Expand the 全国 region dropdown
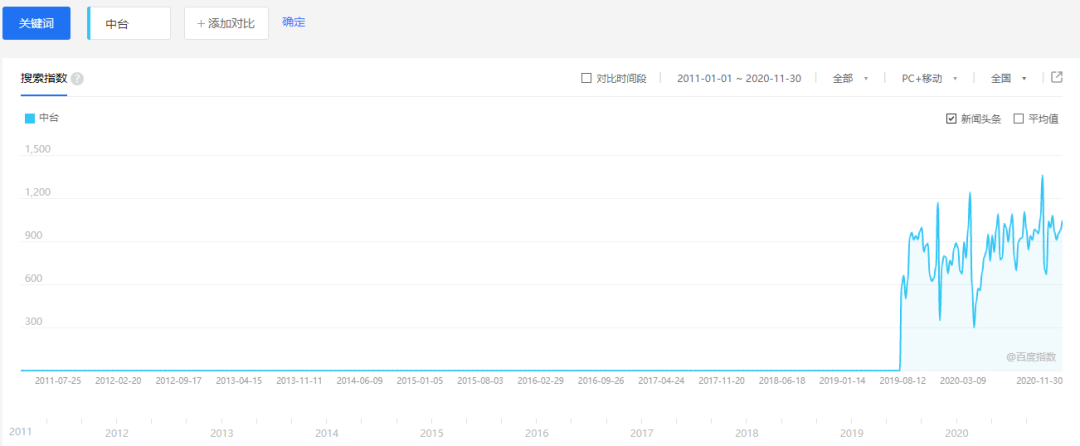This screenshot has width=1080, height=446. (1008, 78)
